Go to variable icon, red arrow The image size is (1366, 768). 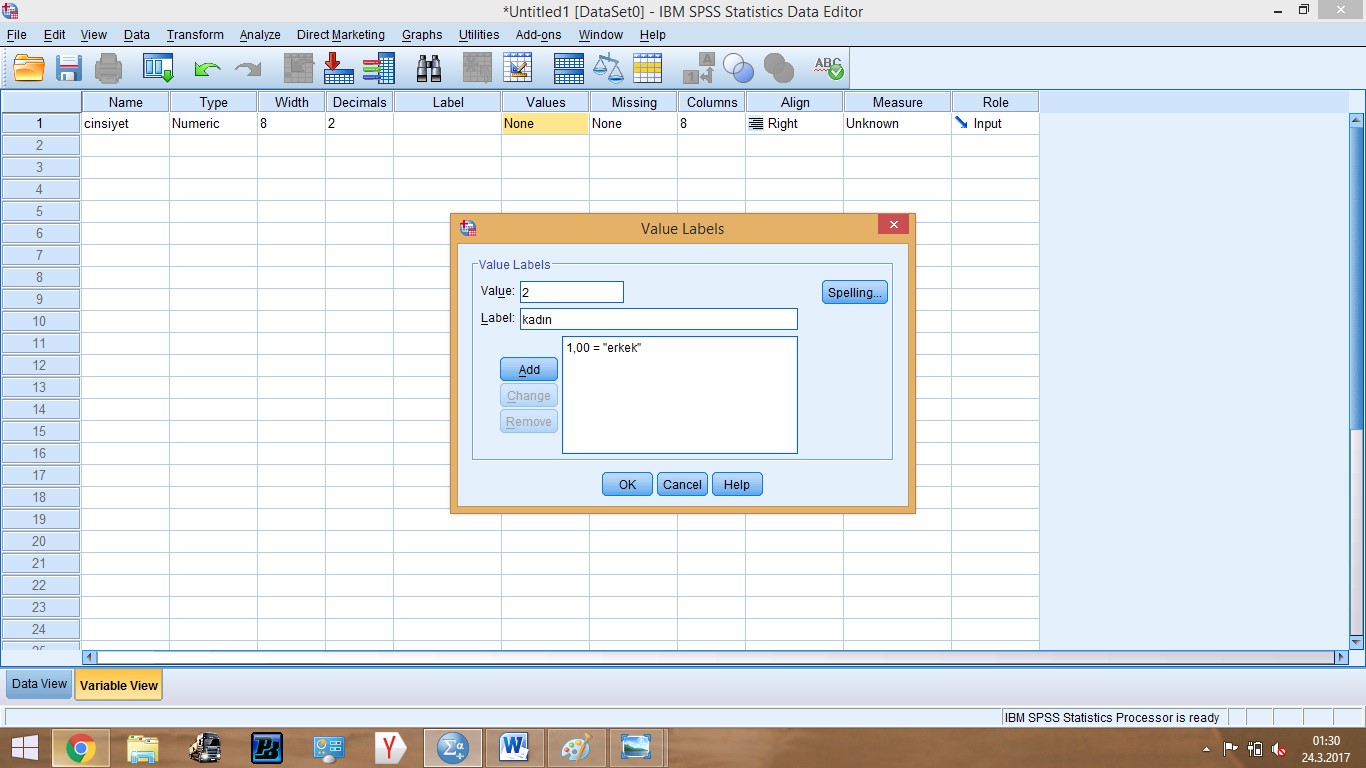click(339, 68)
